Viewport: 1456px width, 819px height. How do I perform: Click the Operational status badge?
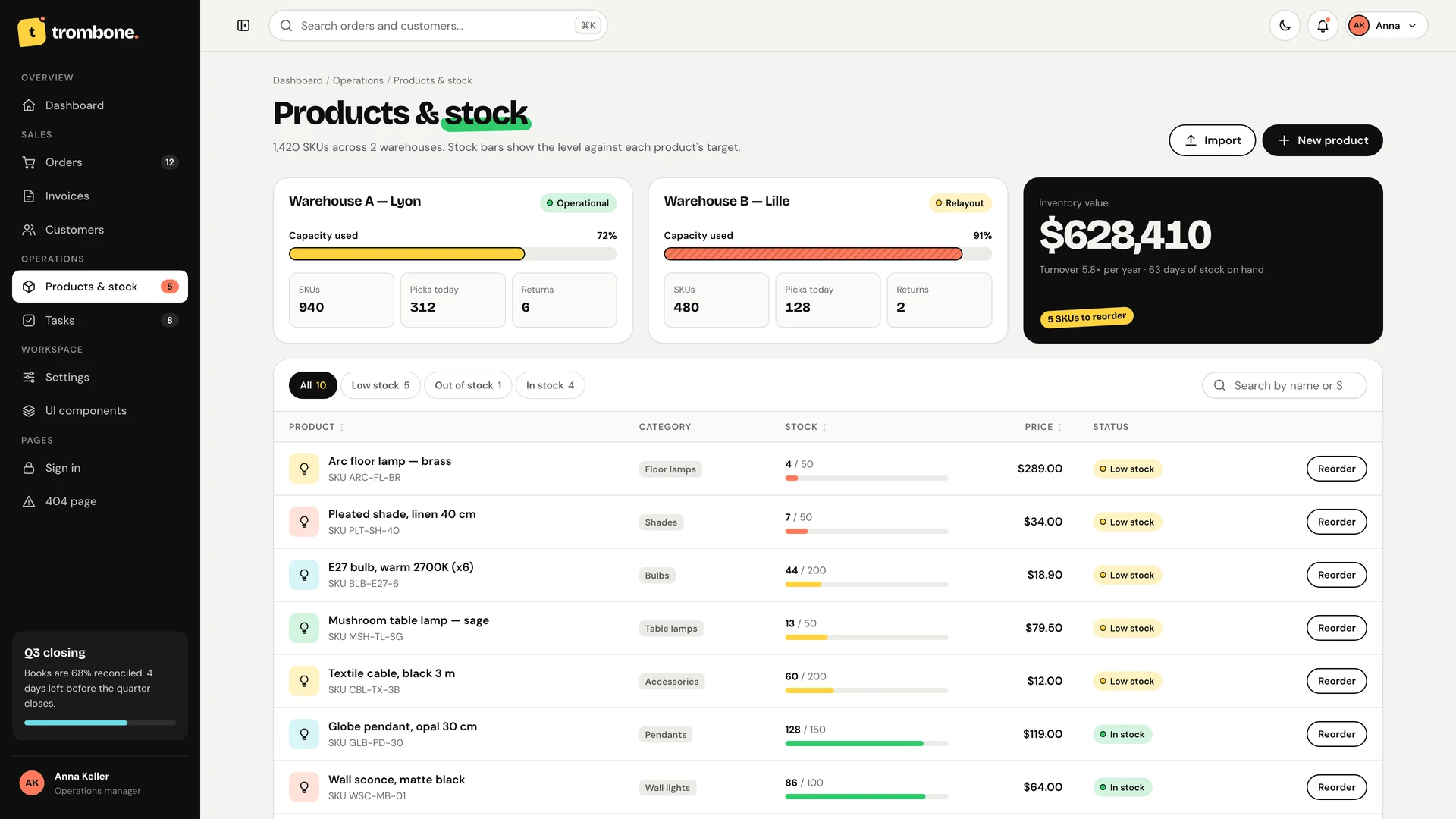578,203
